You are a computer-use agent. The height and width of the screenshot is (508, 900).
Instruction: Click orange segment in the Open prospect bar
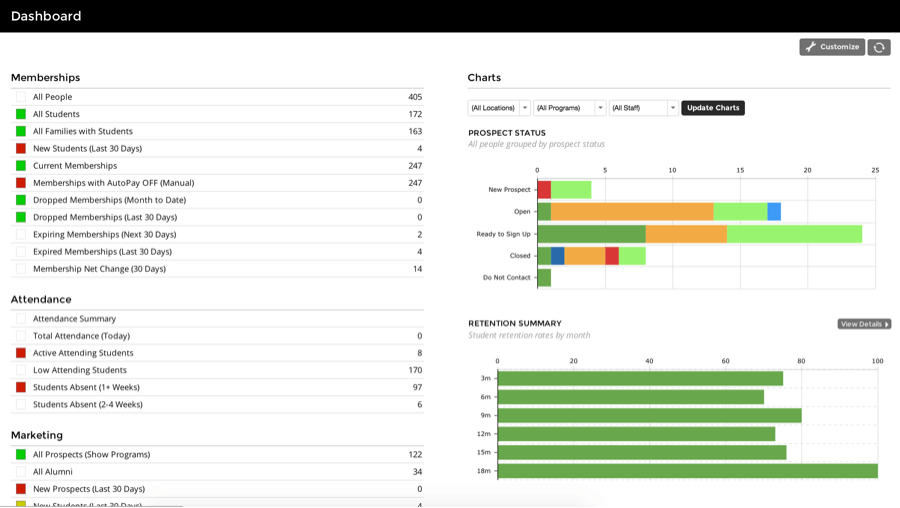click(631, 211)
